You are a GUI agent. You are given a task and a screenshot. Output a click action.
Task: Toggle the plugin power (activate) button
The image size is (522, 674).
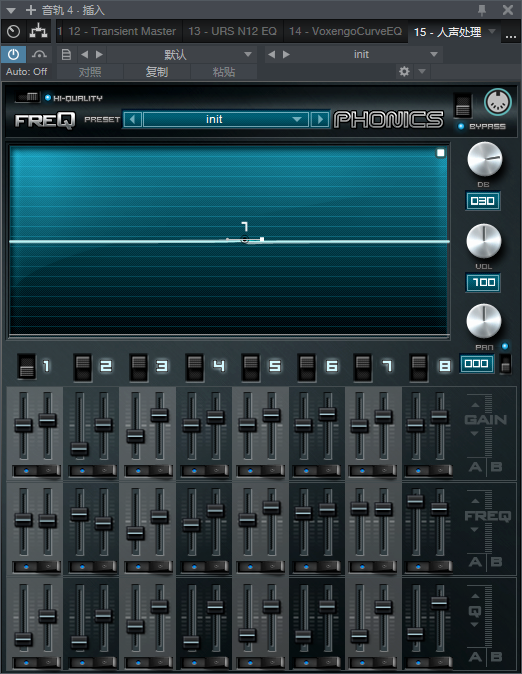point(13,55)
